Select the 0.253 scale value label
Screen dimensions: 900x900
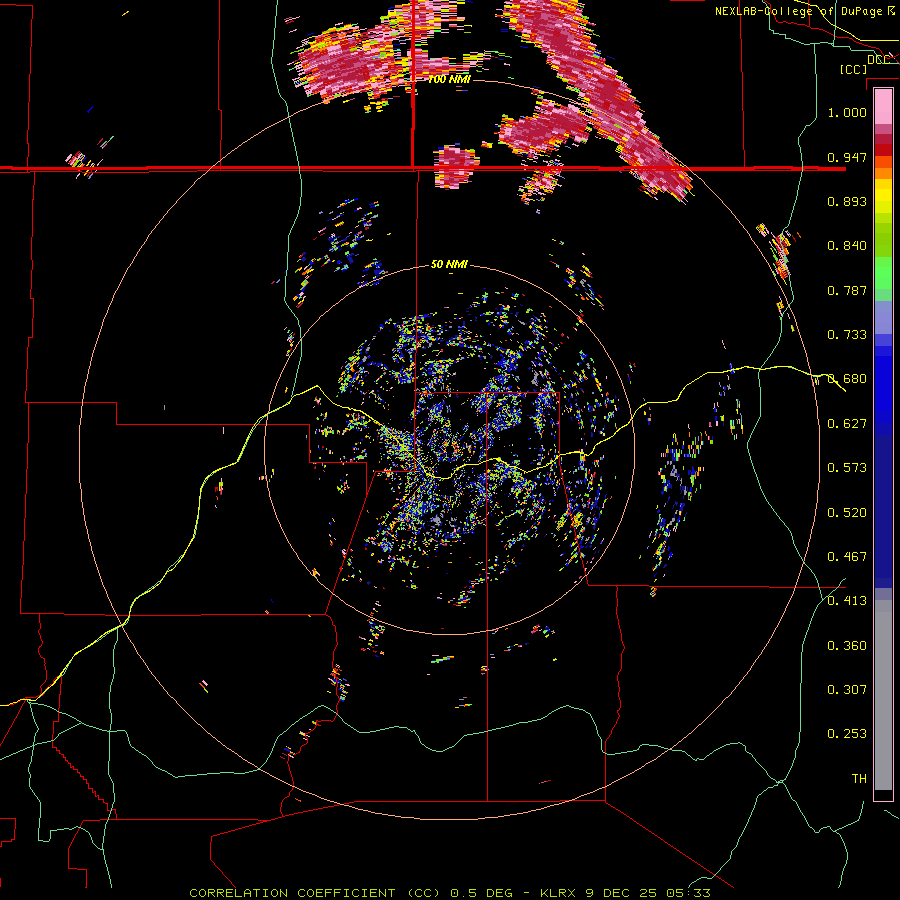847,734
